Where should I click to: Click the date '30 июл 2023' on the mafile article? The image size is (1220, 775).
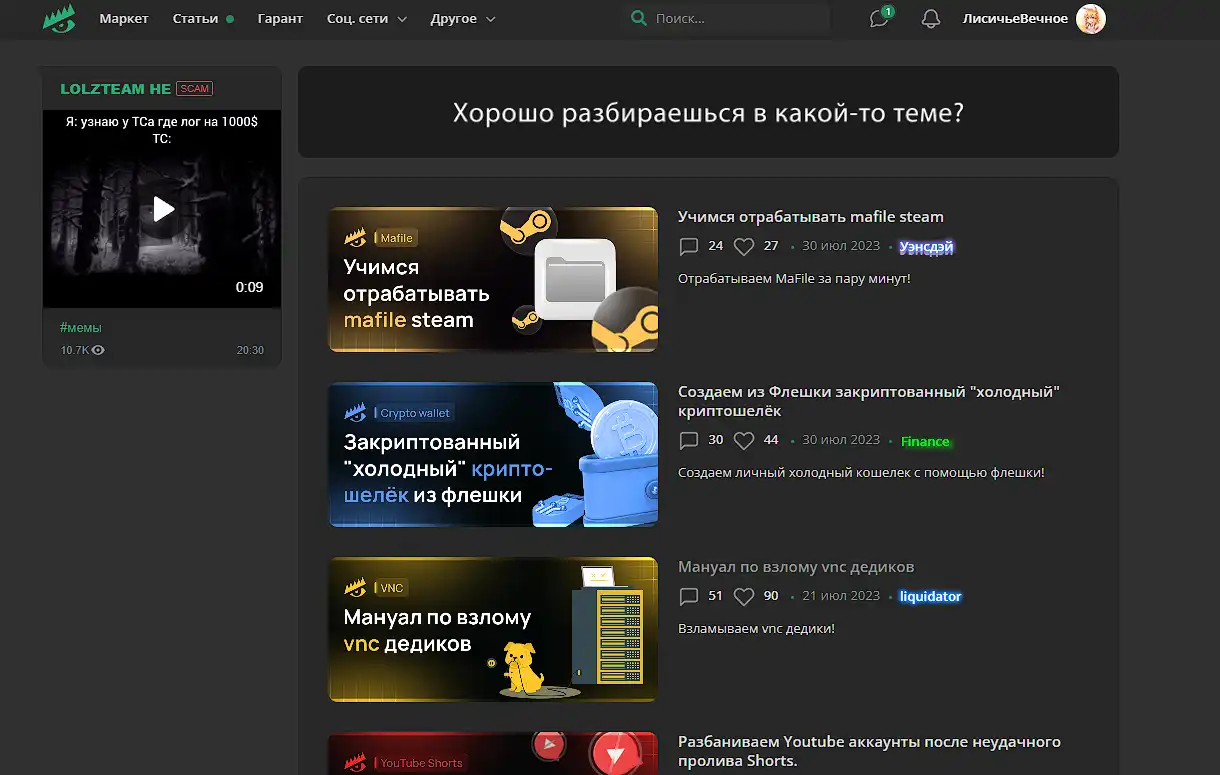tap(841, 246)
